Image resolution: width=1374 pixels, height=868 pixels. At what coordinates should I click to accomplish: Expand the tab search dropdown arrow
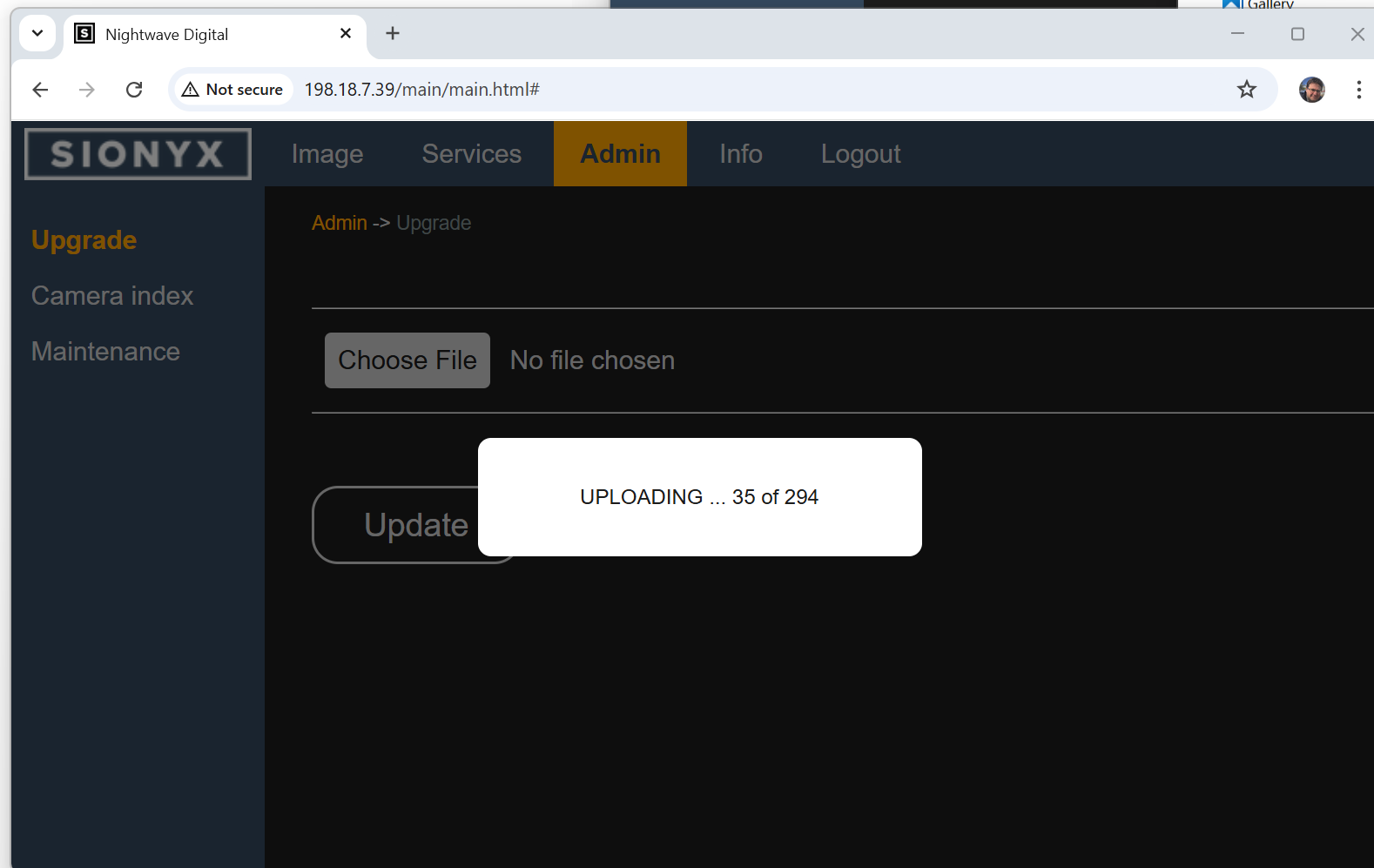[37, 34]
